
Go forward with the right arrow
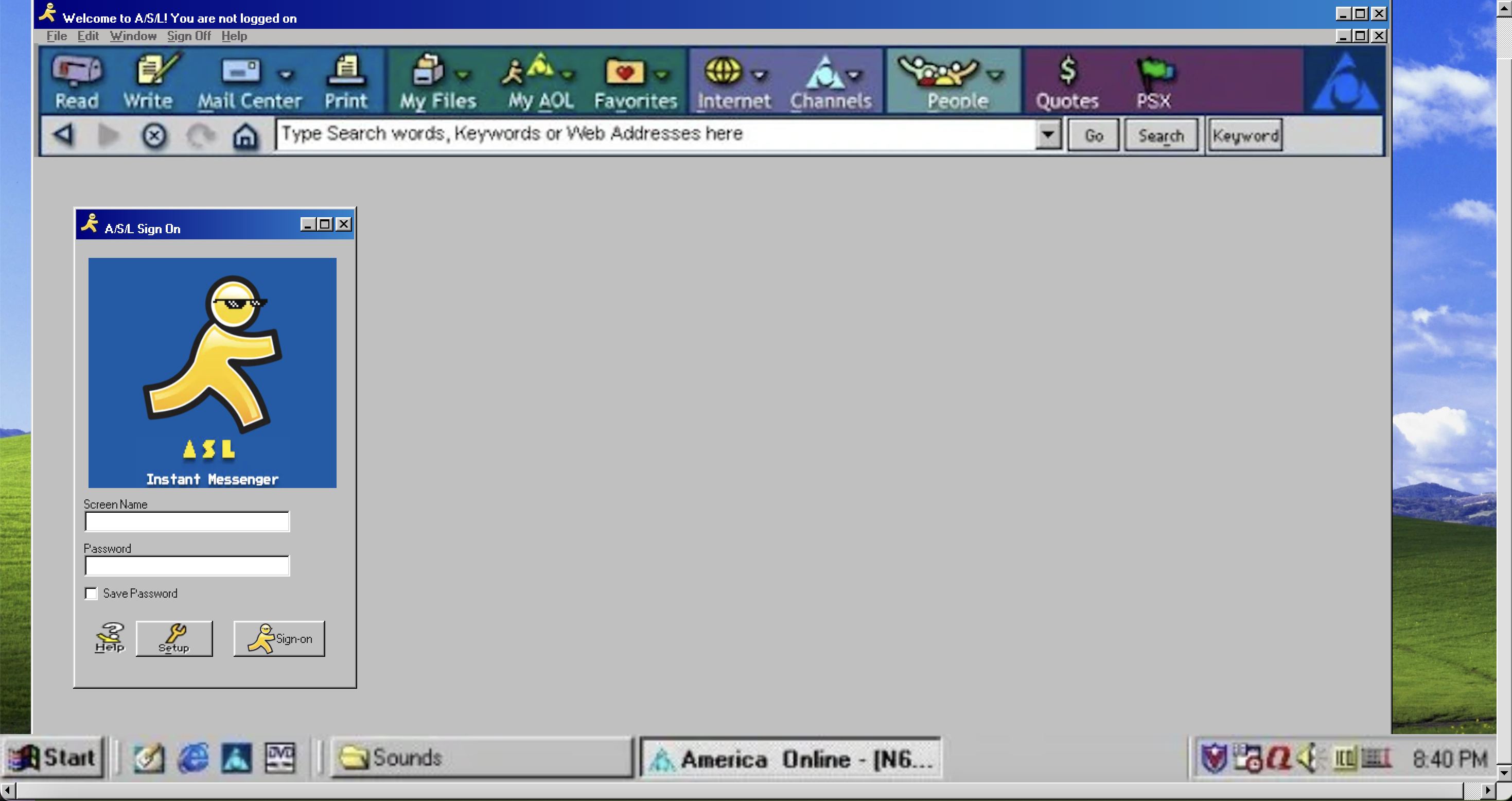[x=108, y=135]
